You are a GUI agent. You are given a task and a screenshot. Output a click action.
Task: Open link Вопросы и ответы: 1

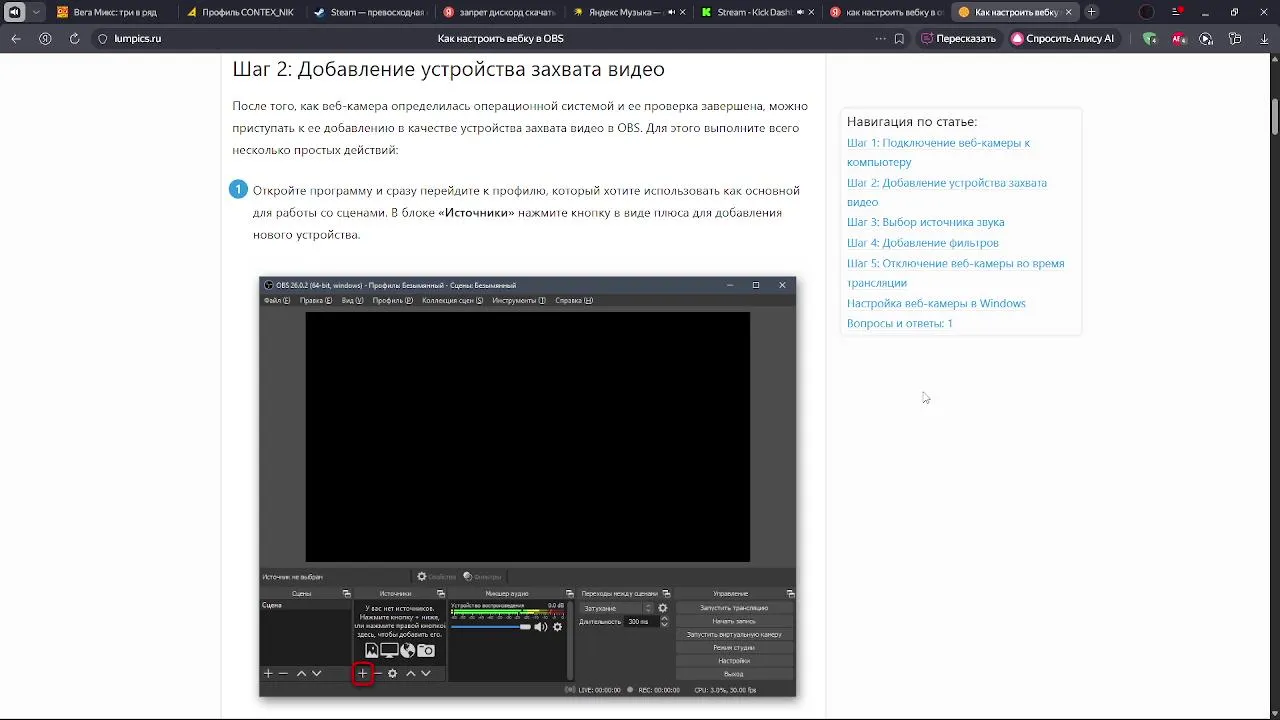click(900, 323)
